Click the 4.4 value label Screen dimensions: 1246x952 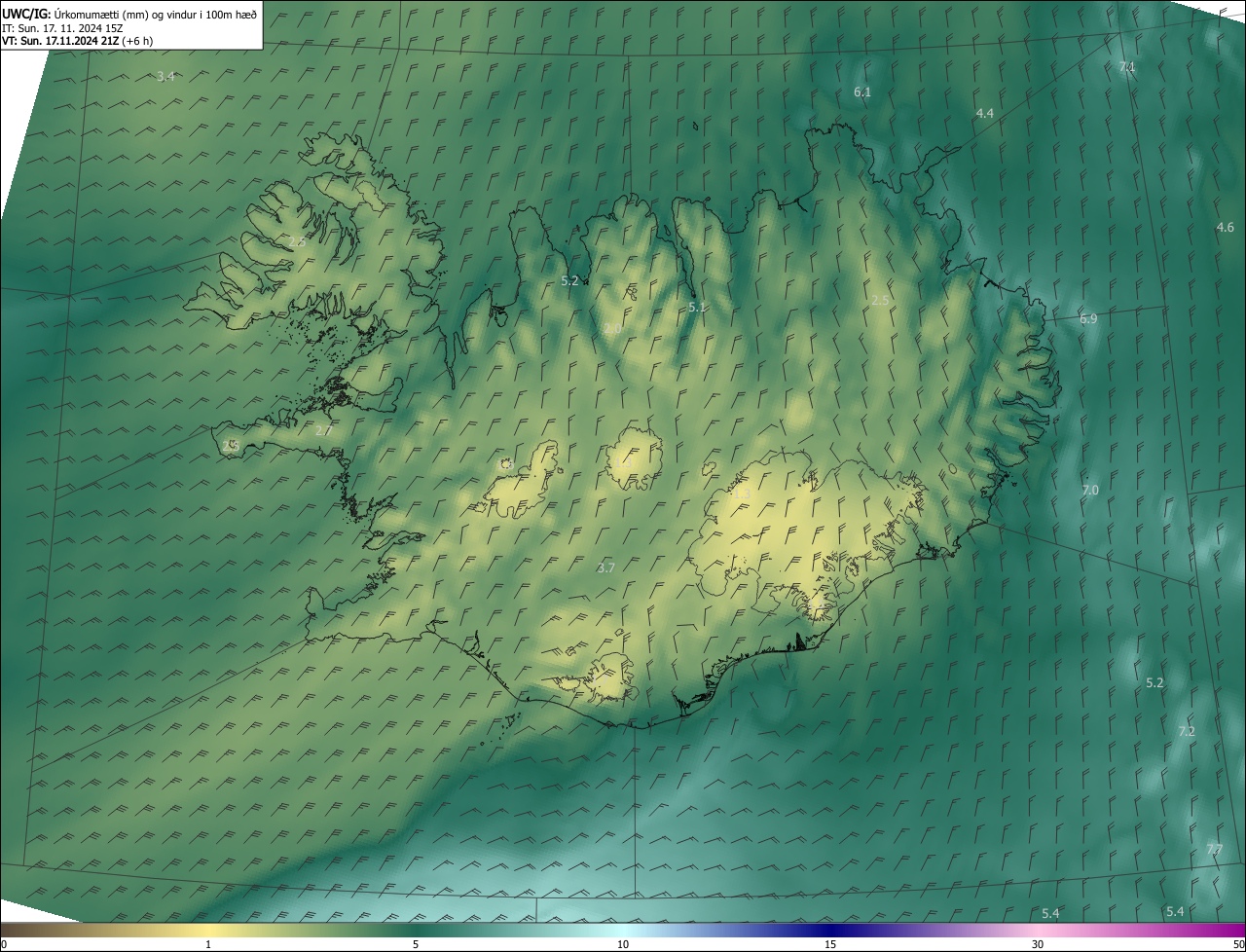pos(985,113)
